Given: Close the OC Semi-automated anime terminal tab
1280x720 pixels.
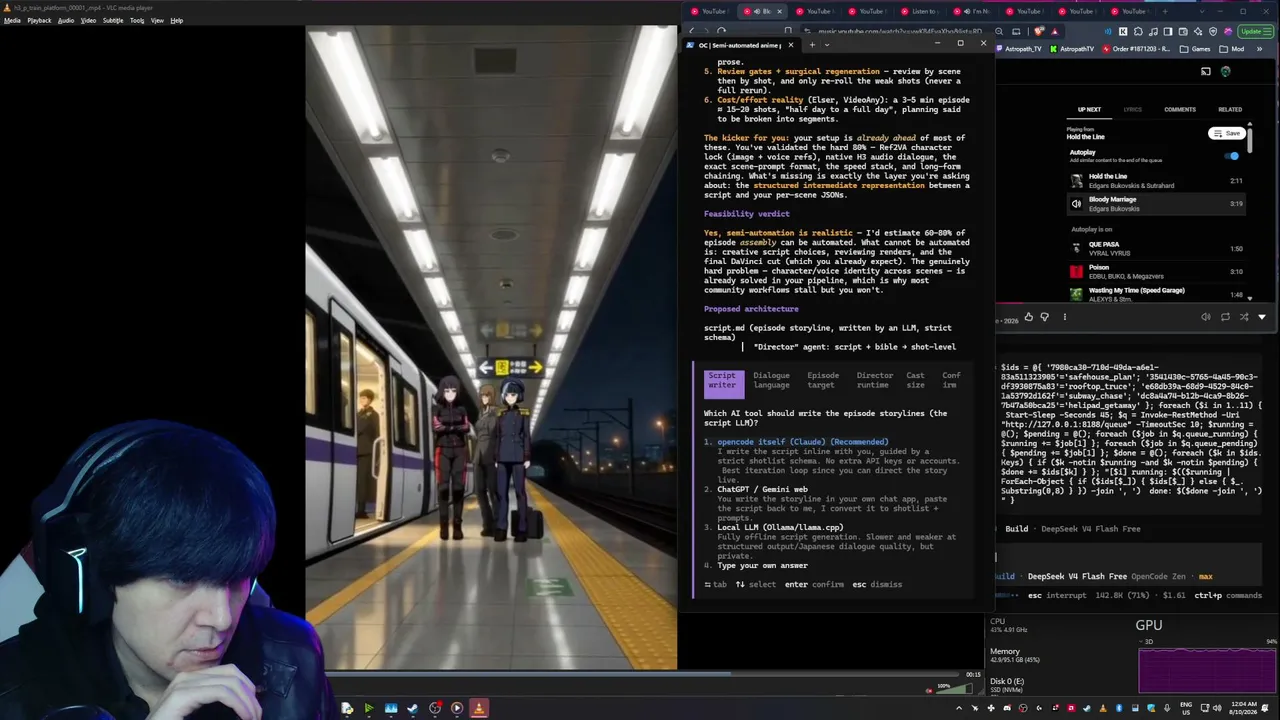Looking at the screenshot, I should pyautogui.click(x=790, y=45).
